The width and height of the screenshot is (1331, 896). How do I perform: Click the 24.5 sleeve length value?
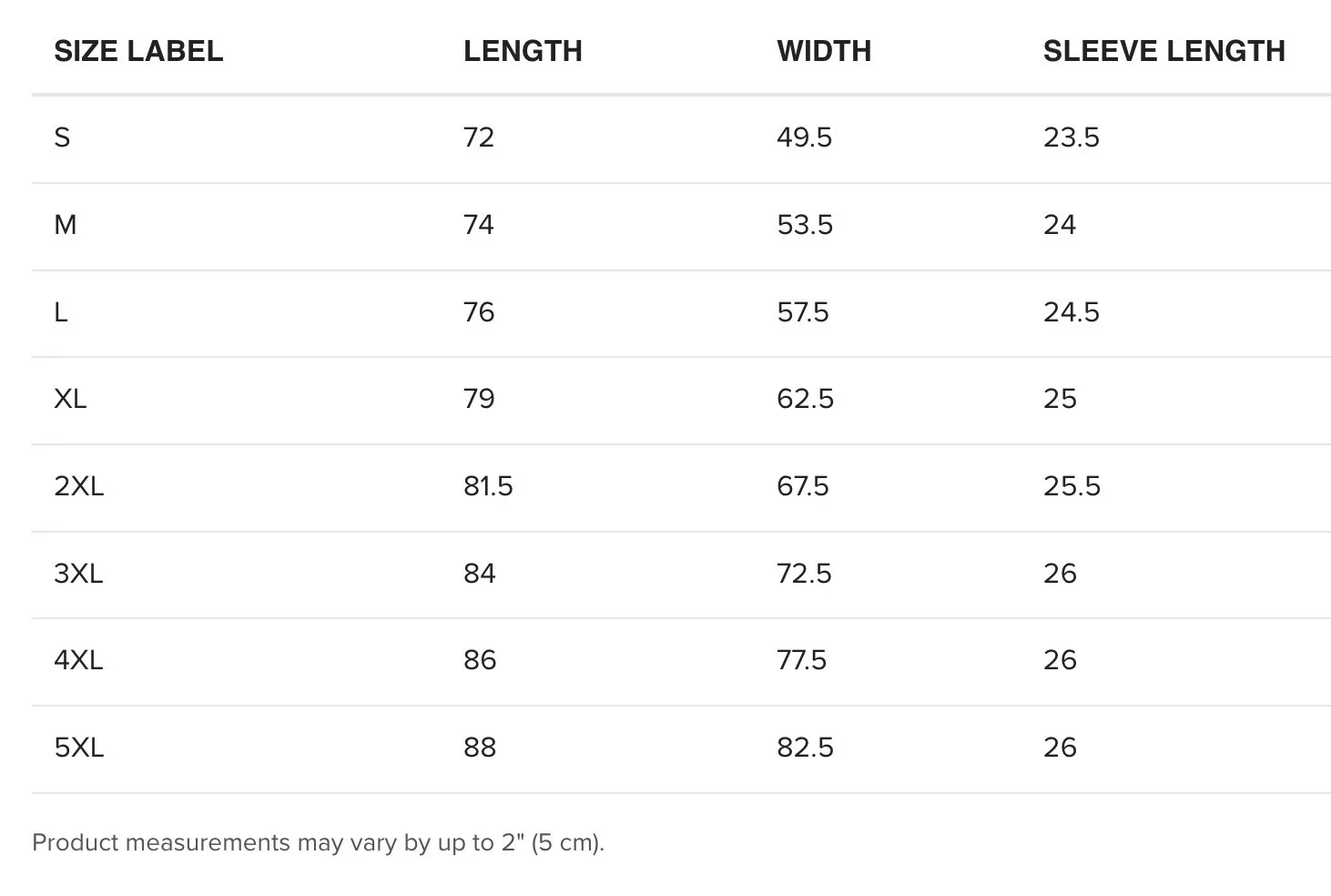(x=1072, y=312)
